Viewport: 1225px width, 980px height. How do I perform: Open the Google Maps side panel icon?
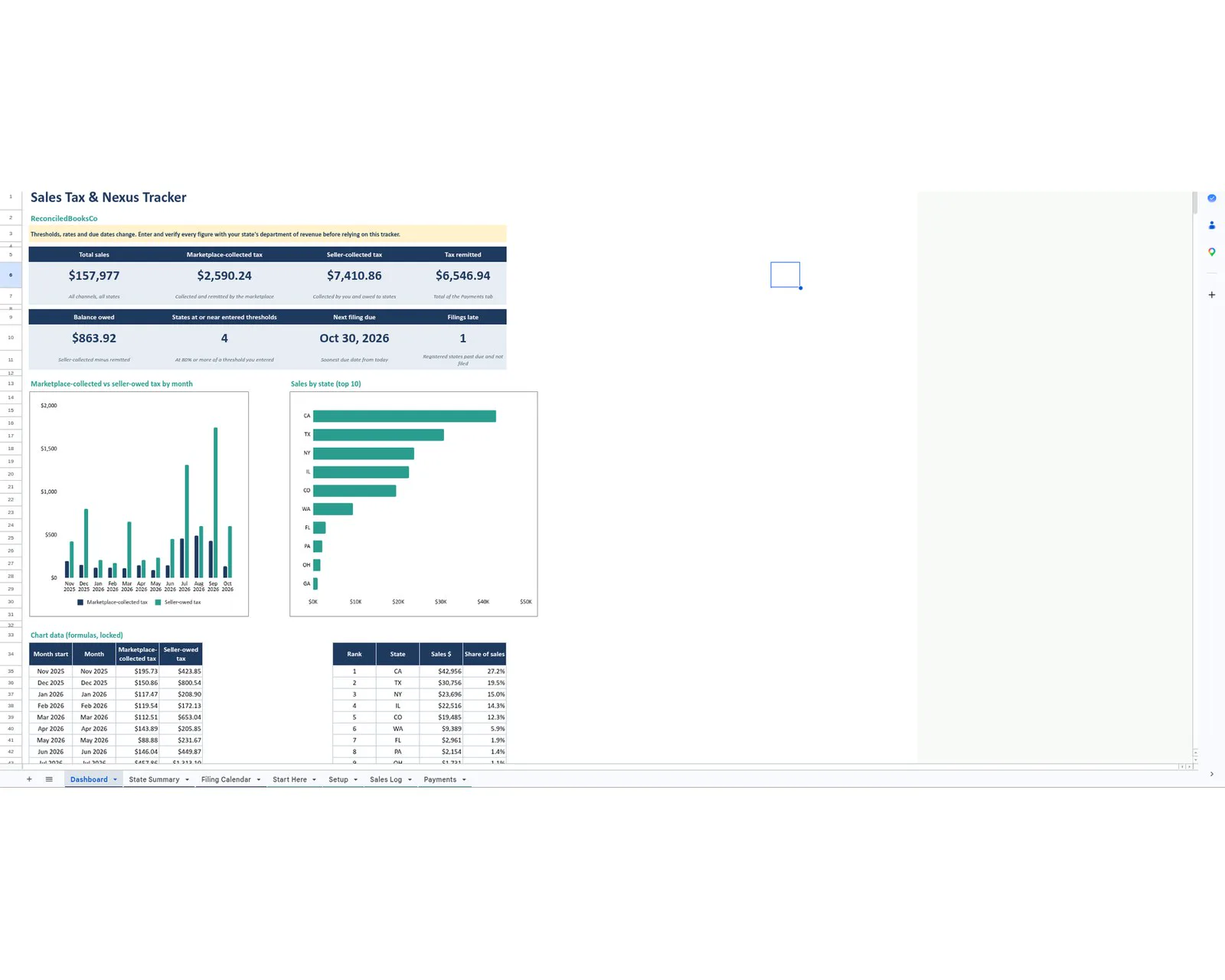point(1211,252)
